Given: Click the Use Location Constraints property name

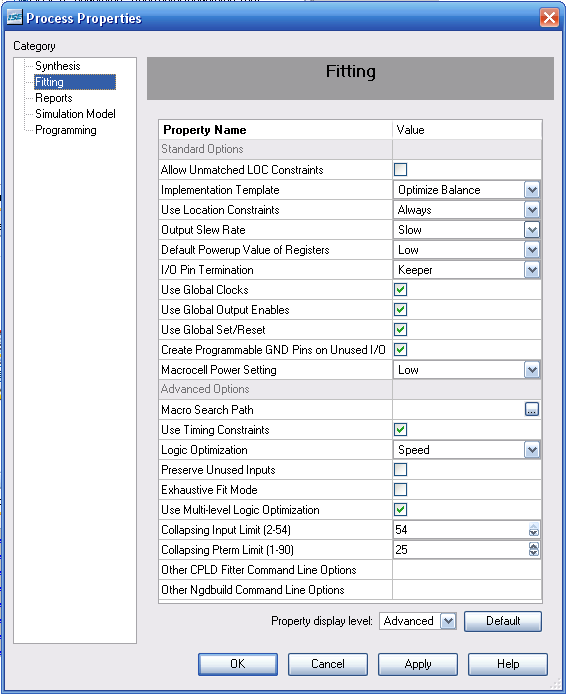Looking at the screenshot, I should tap(220, 210).
